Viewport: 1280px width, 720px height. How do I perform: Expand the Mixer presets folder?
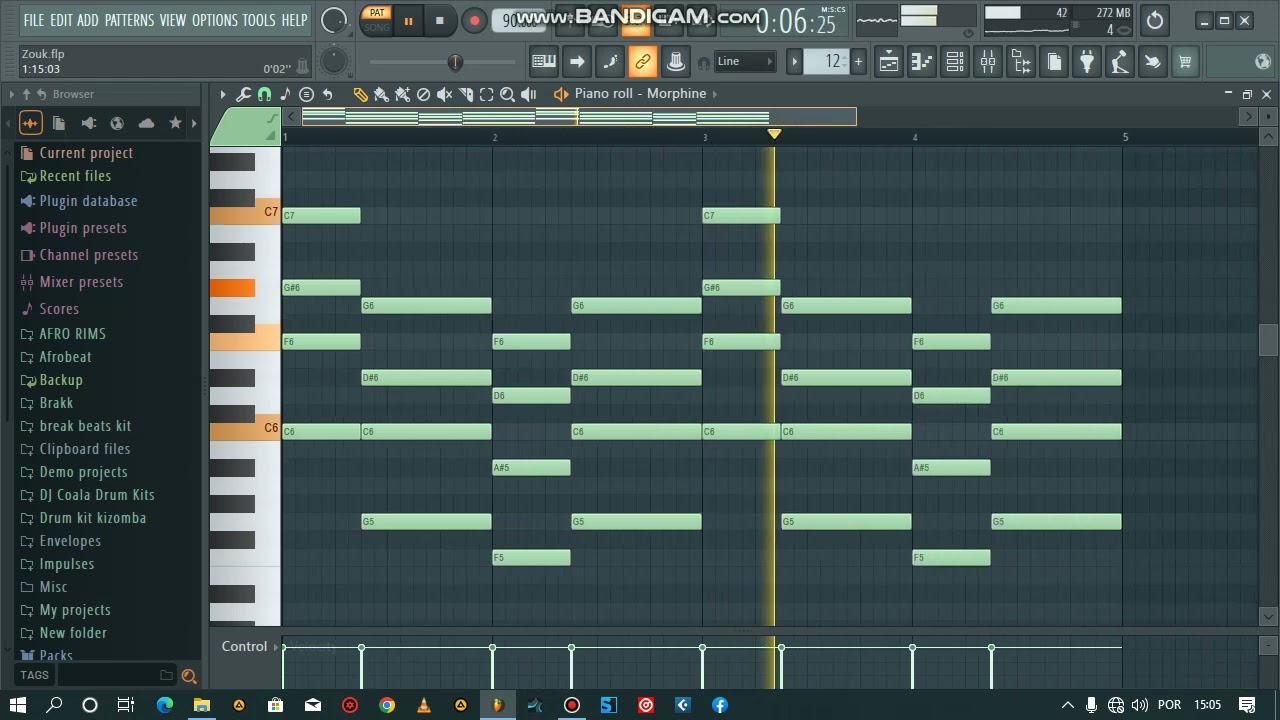pos(81,282)
